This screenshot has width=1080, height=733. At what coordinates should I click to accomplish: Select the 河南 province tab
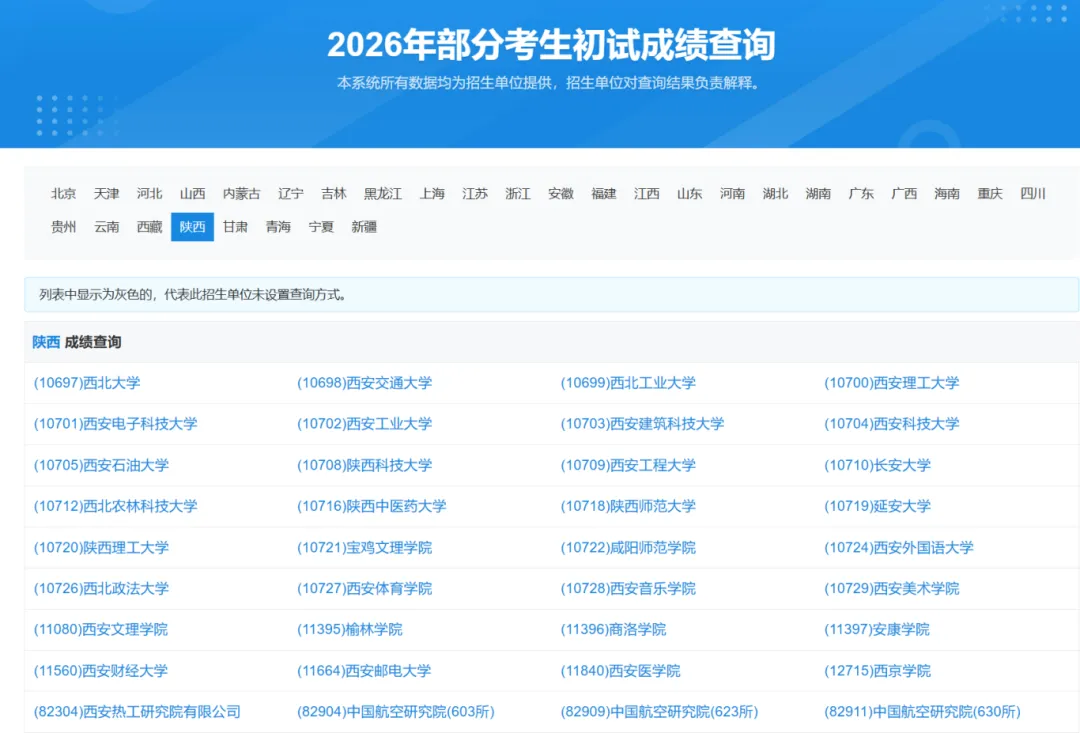tap(732, 194)
